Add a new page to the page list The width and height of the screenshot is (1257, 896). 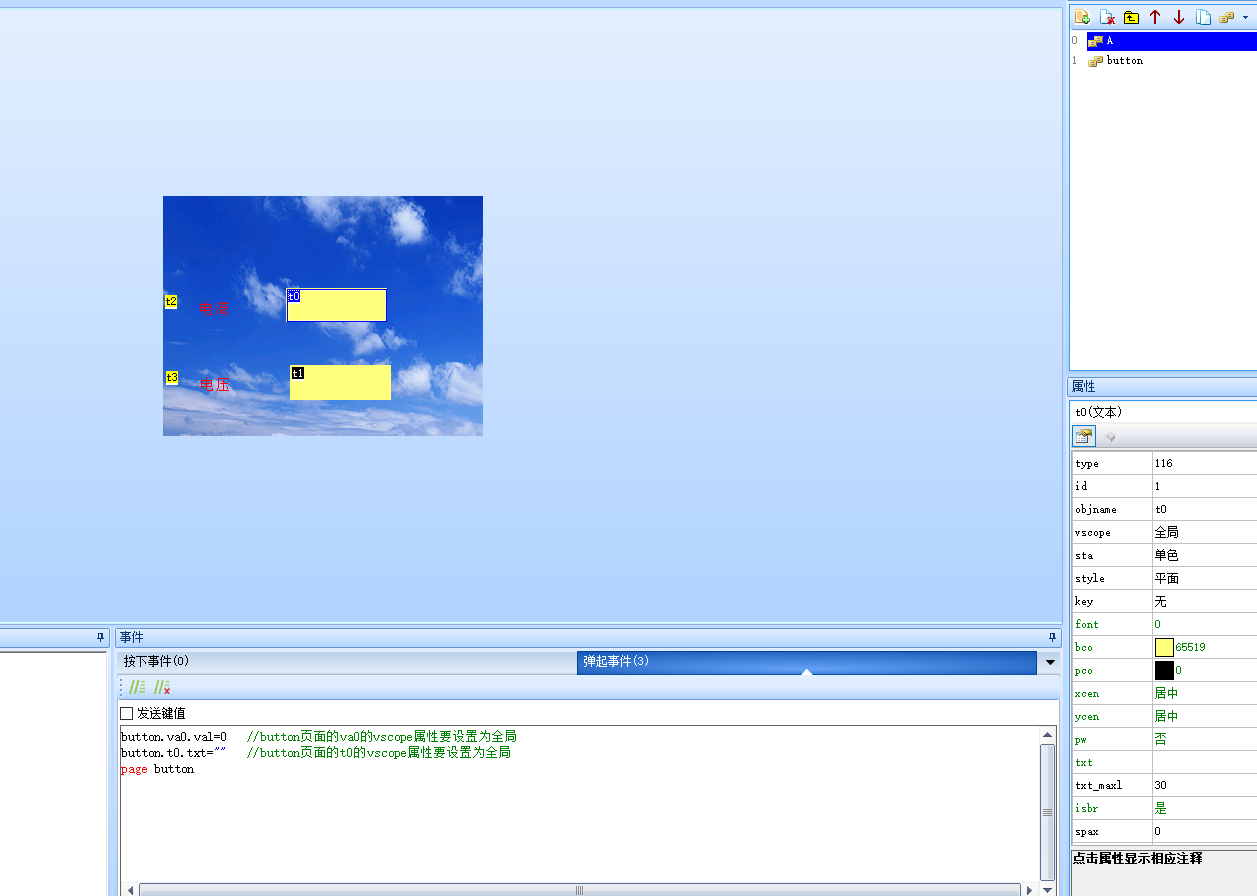pos(1082,17)
